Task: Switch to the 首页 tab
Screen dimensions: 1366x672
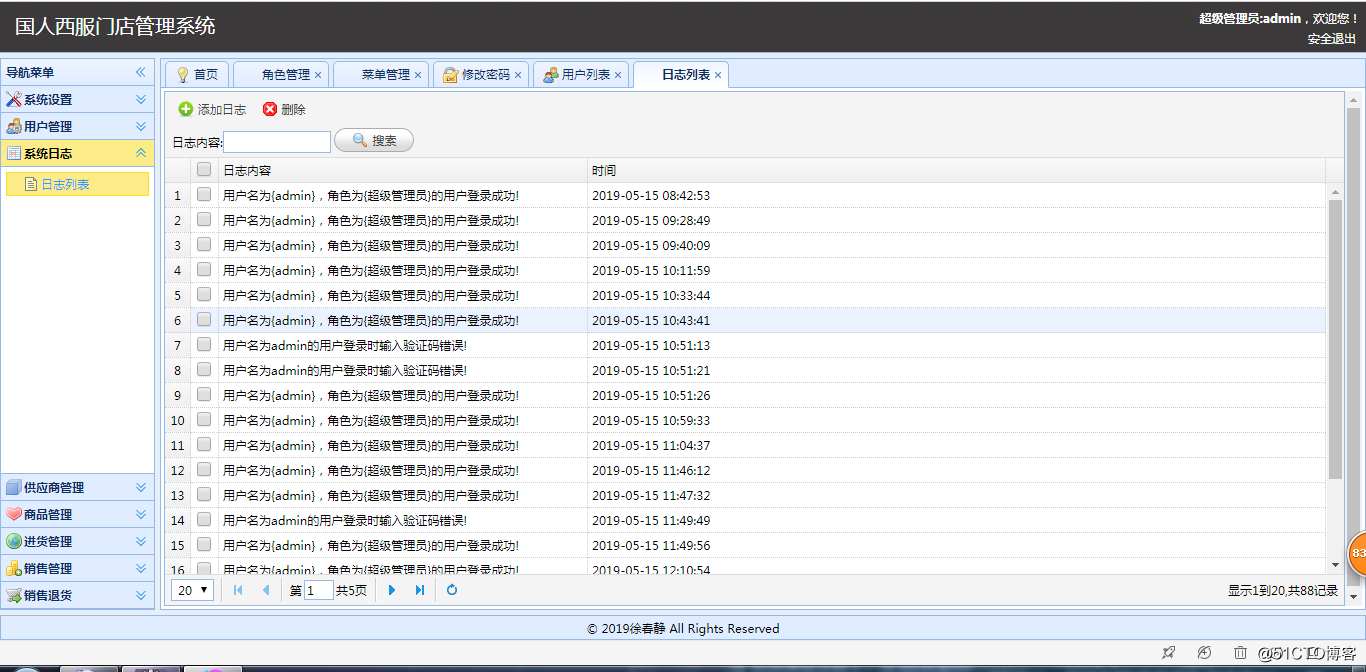Action: tap(197, 75)
